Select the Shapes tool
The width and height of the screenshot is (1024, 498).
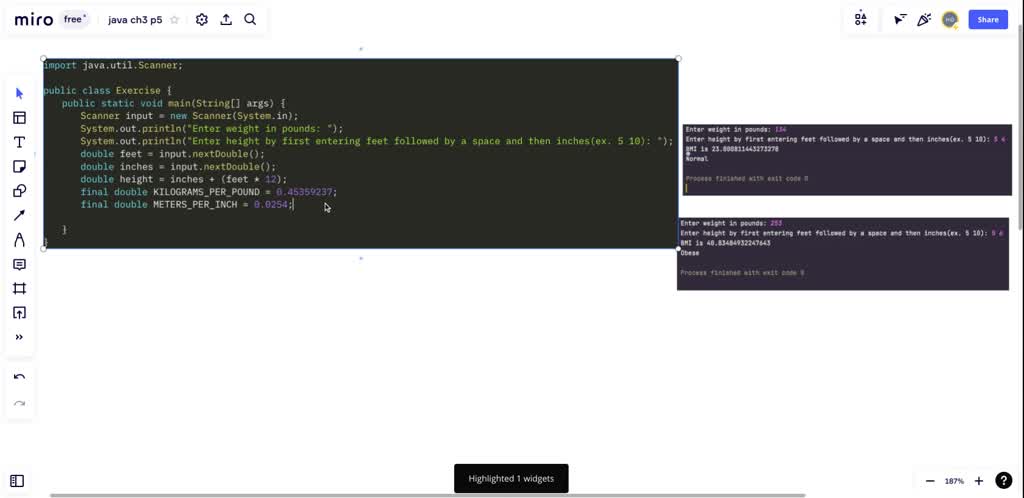click(x=19, y=191)
